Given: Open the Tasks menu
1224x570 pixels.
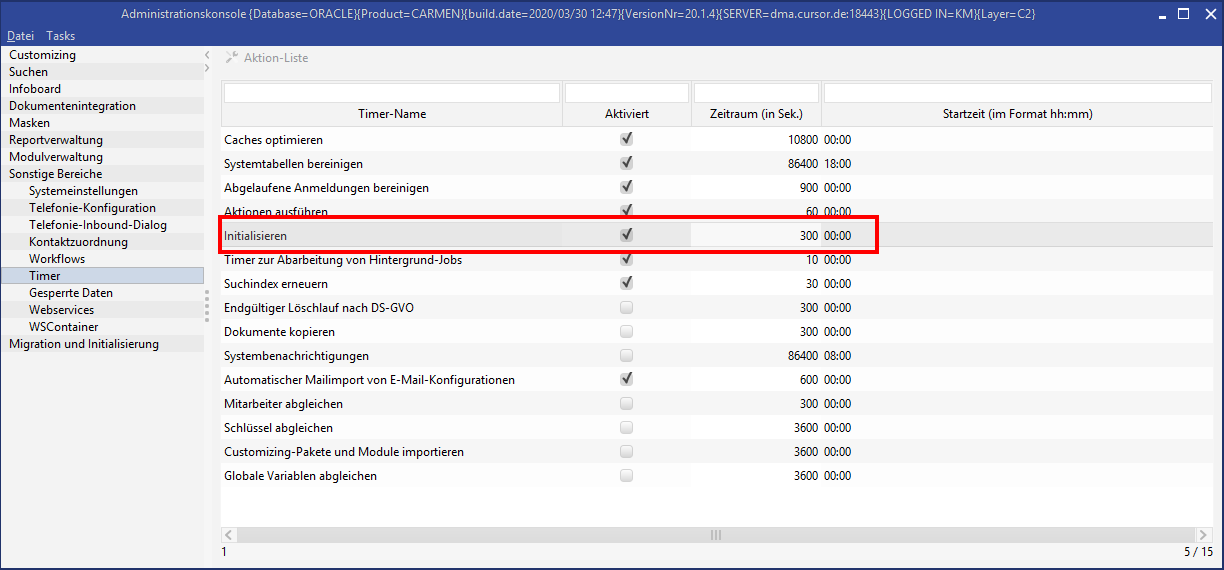Looking at the screenshot, I should pyautogui.click(x=60, y=36).
